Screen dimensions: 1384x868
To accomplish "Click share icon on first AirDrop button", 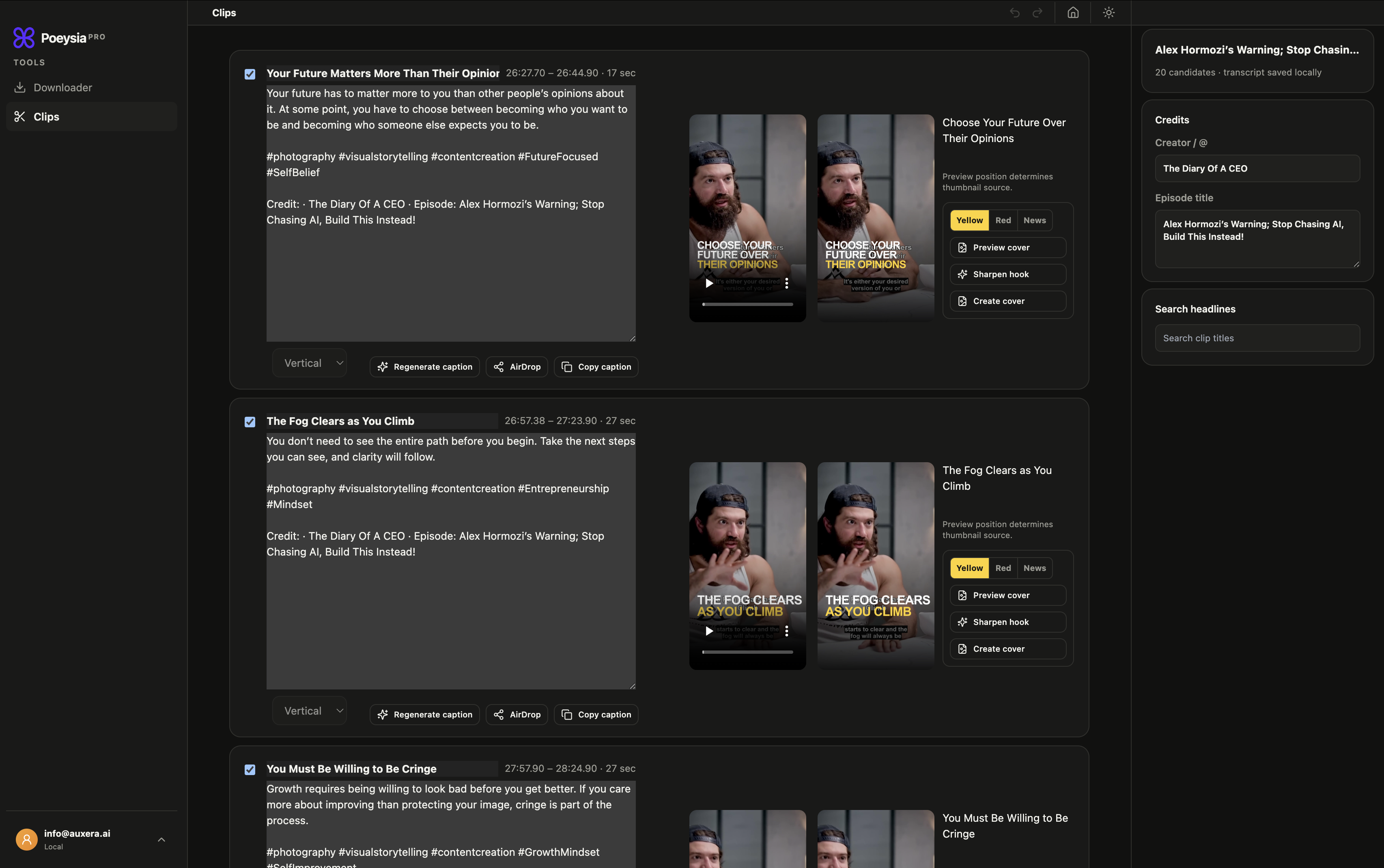I will (499, 367).
